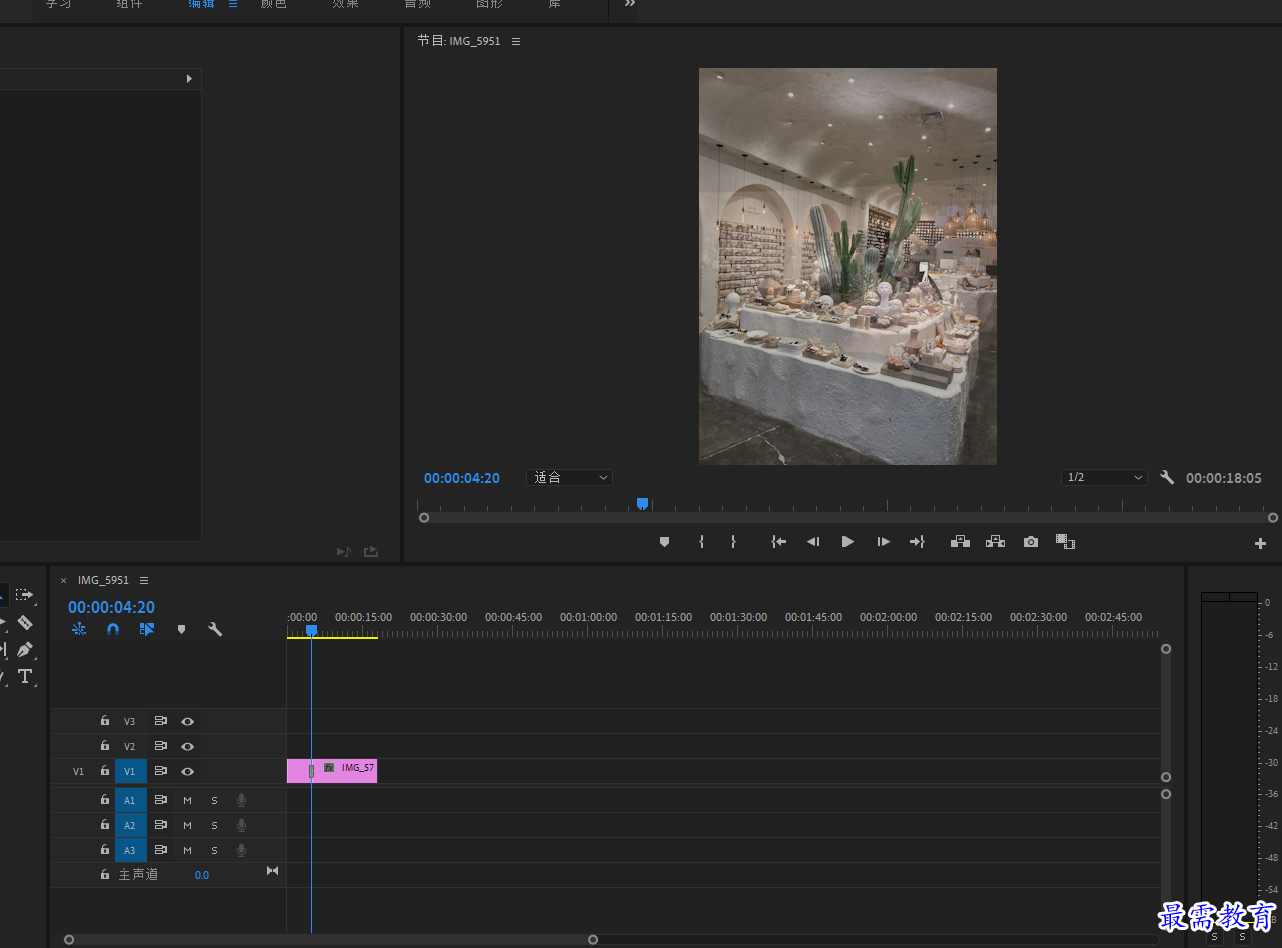Open the 适合 zoom level dropdown
This screenshot has width=1282, height=948.
click(569, 478)
